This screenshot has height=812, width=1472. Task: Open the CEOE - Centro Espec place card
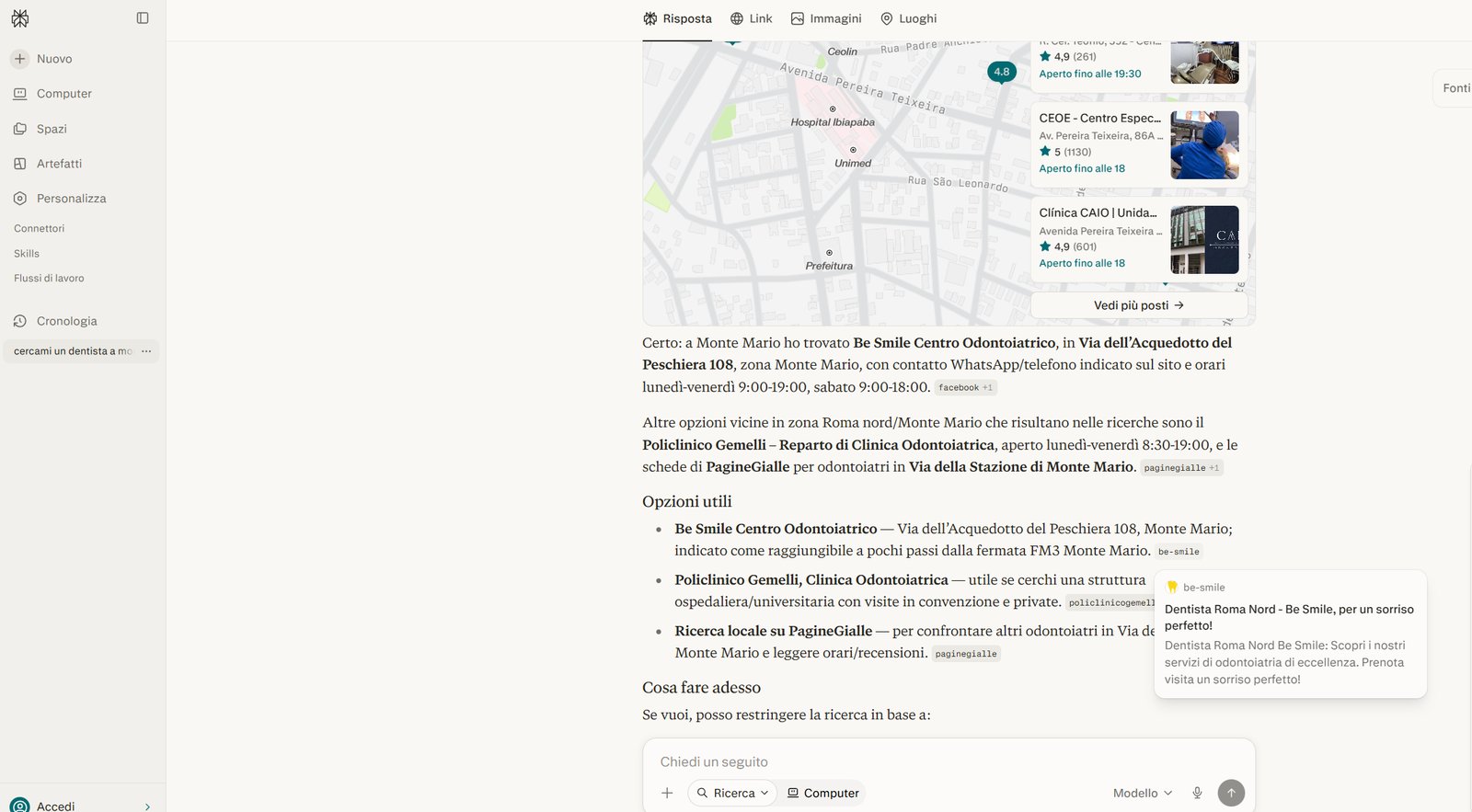click(x=1139, y=144)
